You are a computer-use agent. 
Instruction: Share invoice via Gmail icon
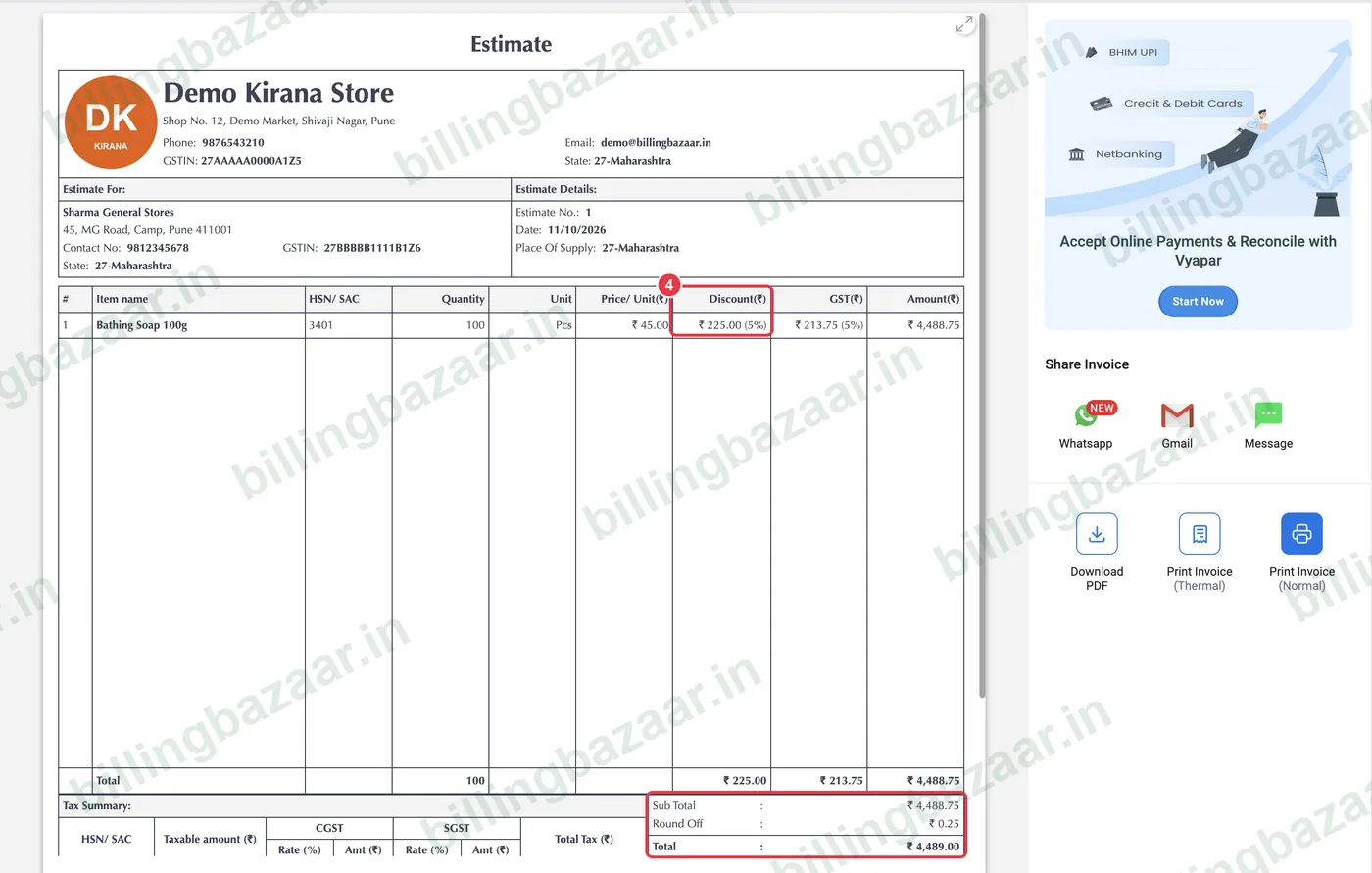pos(1177,415)
